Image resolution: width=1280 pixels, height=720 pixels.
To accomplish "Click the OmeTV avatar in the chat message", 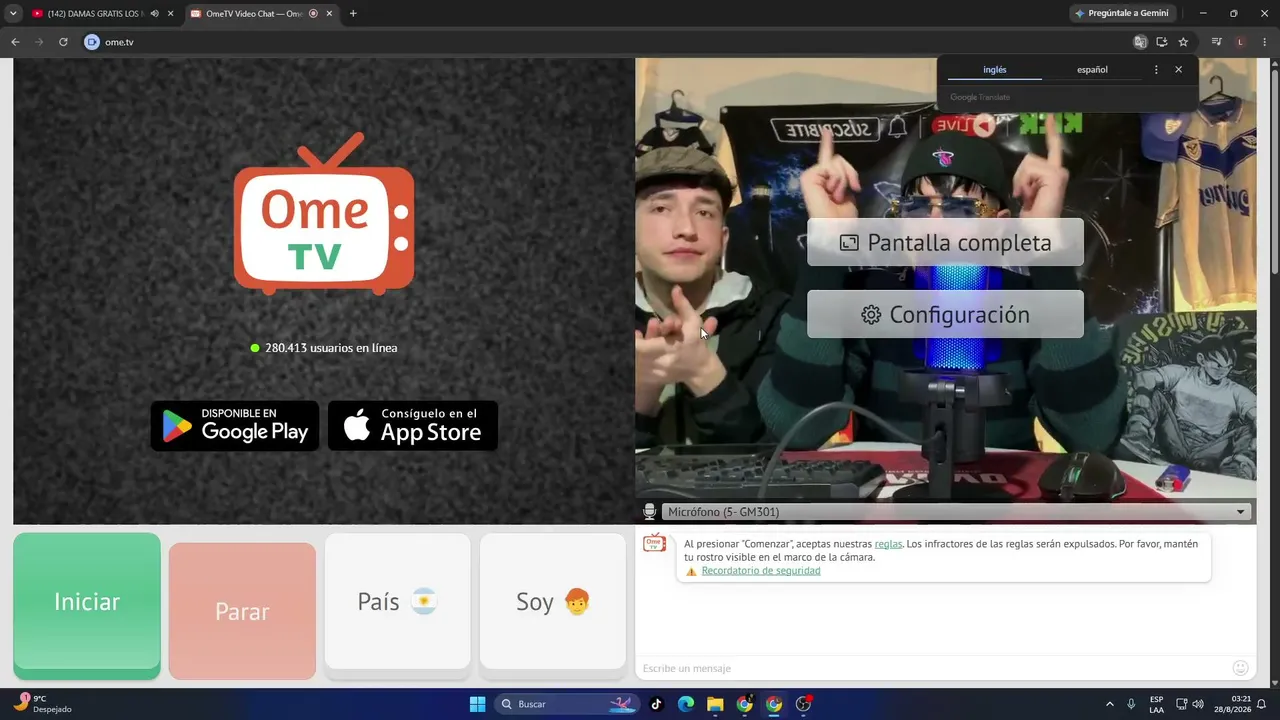I will point(654,543).
